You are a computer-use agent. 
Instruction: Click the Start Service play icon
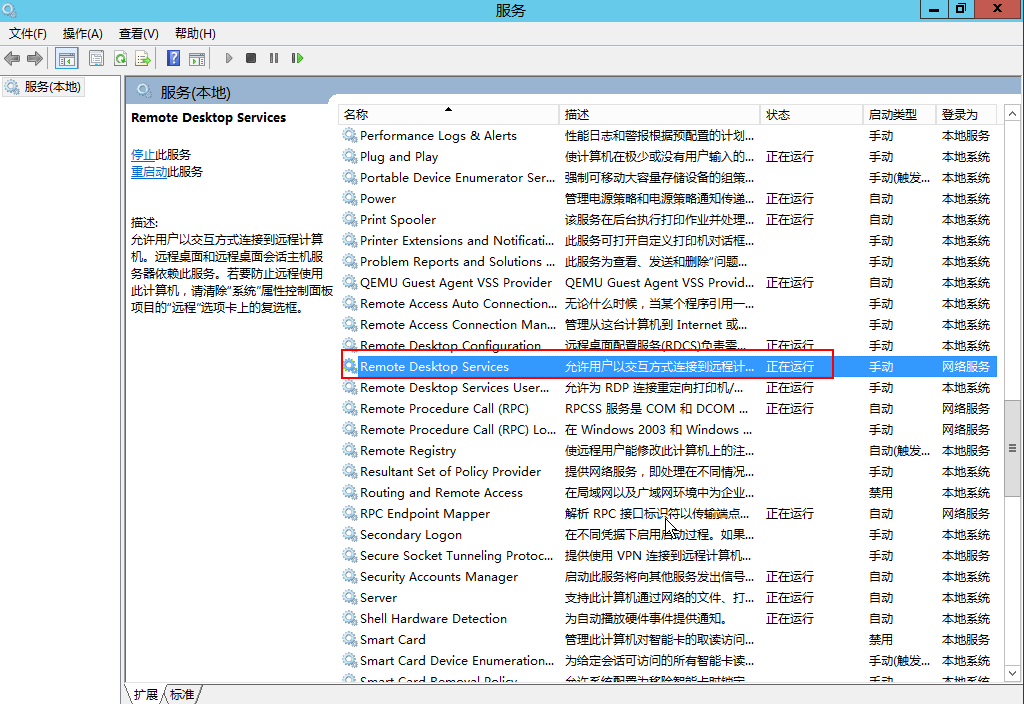point(229,59)
